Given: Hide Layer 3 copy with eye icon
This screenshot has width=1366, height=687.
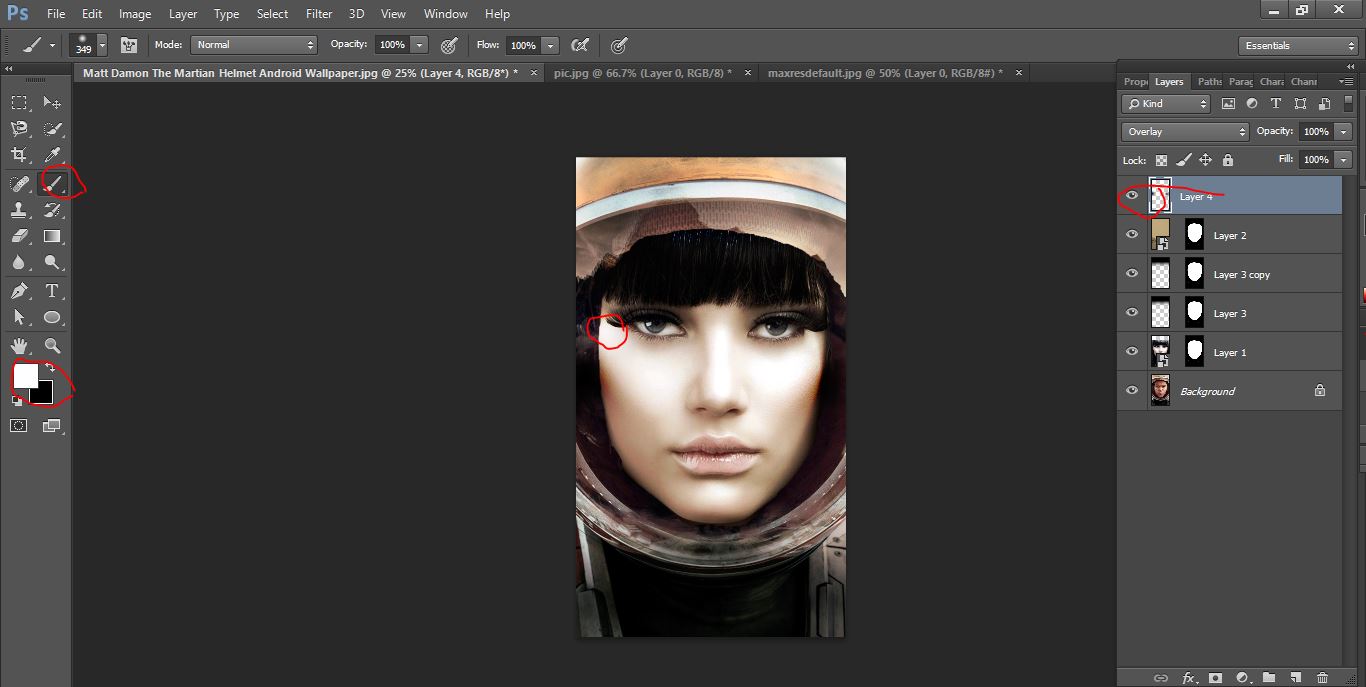Looking at the screenshot, I should 1132,274.
